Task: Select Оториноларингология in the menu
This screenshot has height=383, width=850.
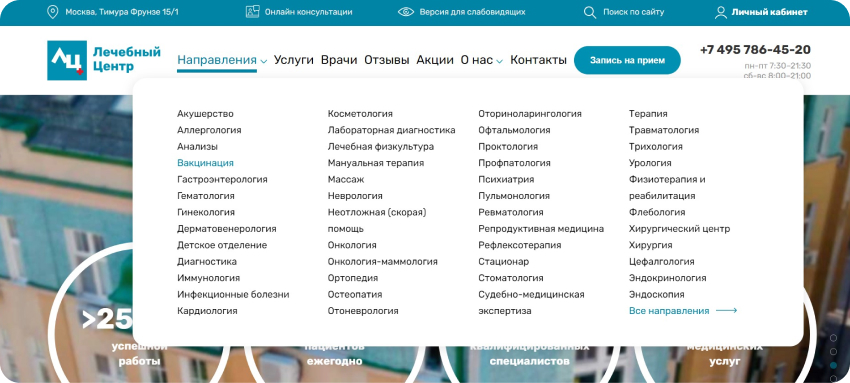Action: coord(530,114)
